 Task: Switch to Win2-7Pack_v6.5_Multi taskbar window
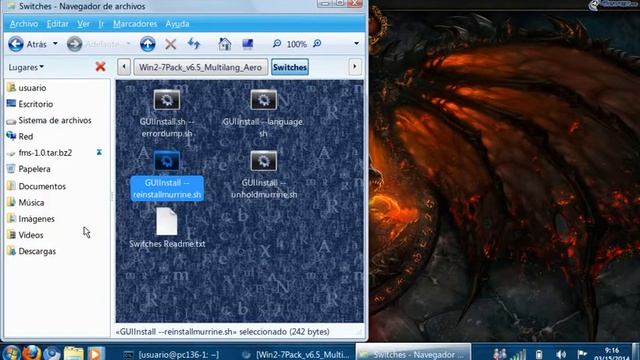click(296, 355)
